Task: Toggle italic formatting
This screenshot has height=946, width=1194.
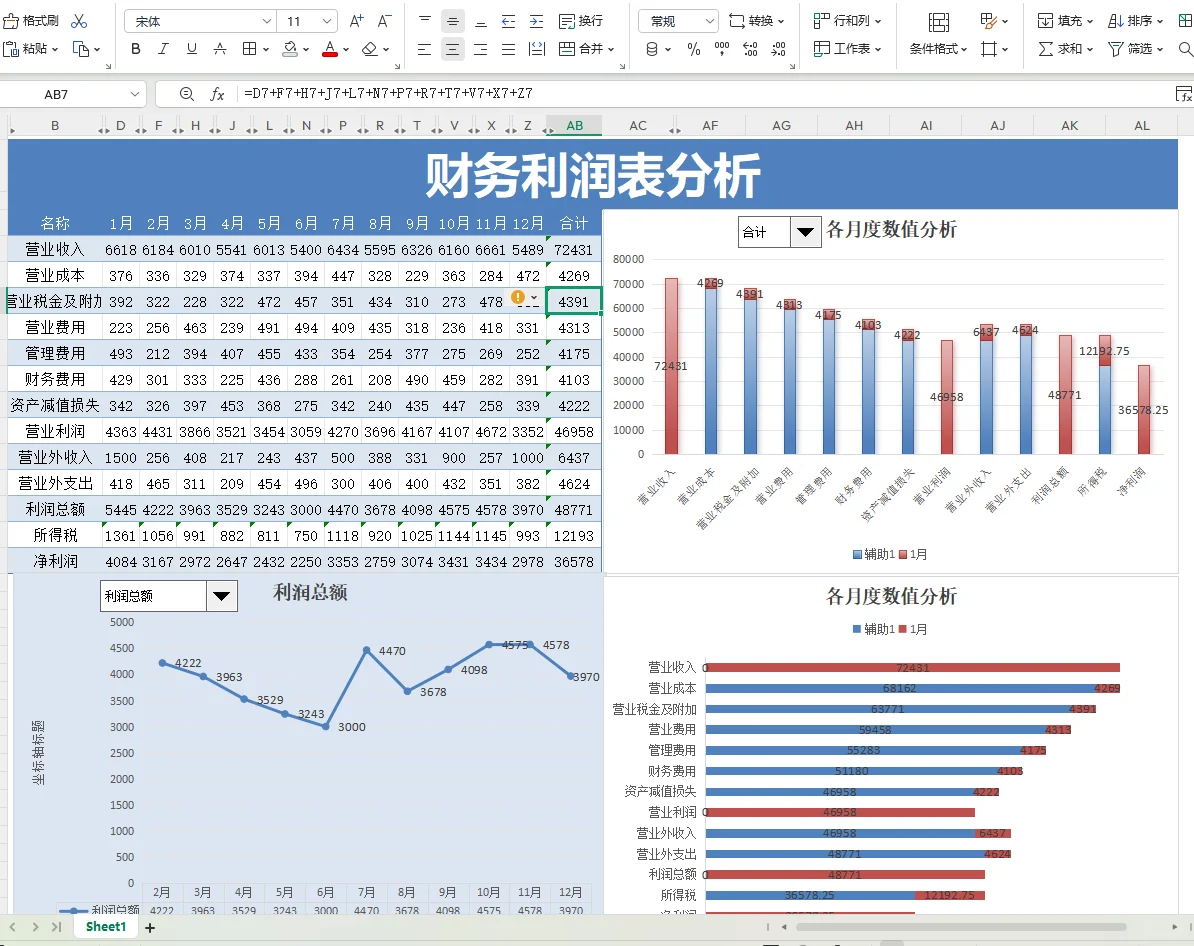Action: click(x=163, y=49)
